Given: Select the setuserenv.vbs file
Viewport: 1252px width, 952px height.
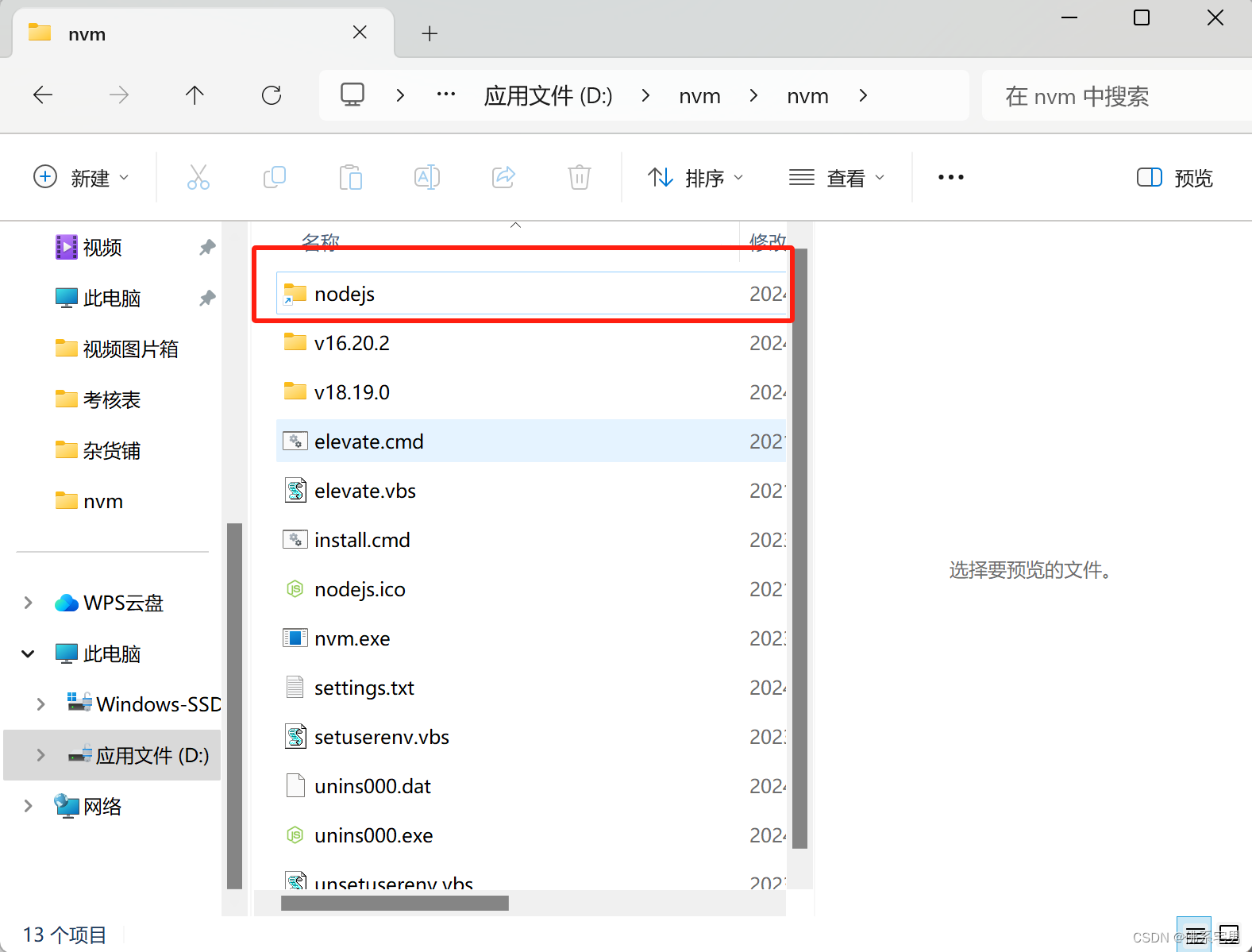Looking at the screenshot, I should point(530,737).
